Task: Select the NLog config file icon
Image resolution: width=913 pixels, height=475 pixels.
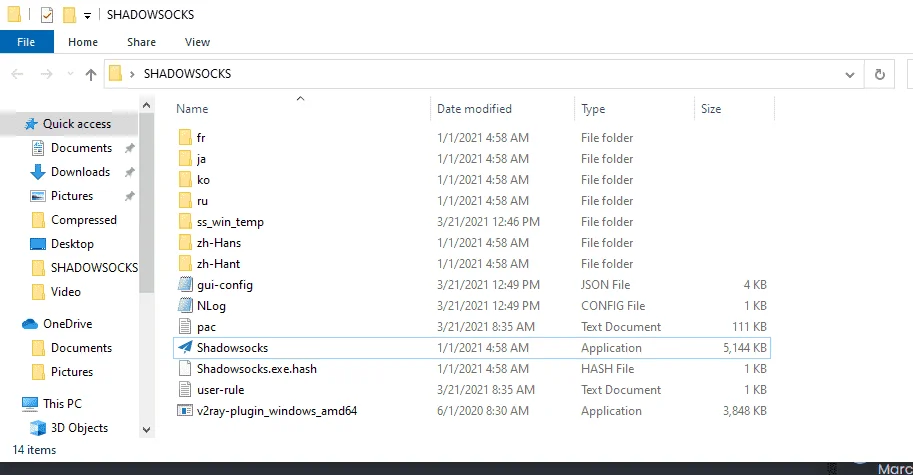Action: tap(185, 306)
